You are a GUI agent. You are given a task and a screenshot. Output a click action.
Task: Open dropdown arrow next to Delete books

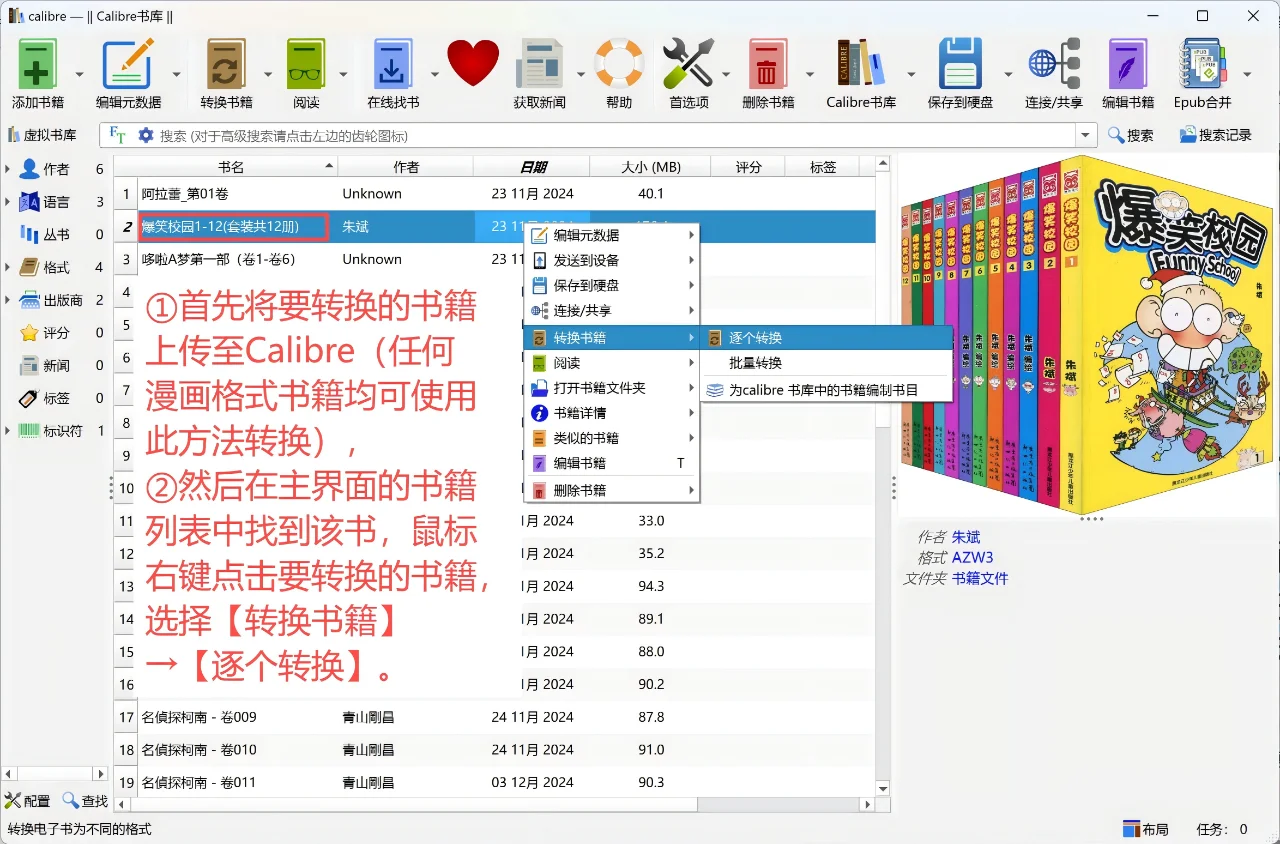click(810, 75)
